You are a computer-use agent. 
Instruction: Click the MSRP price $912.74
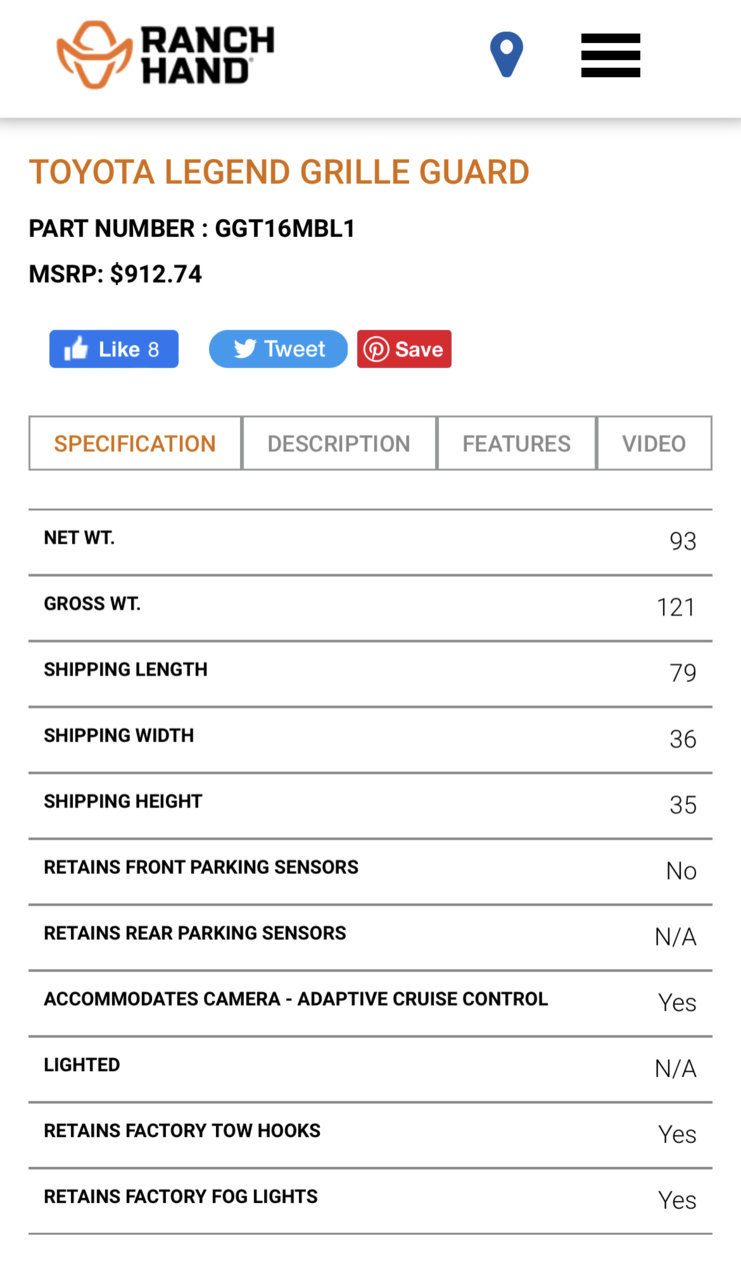[156, 274]
